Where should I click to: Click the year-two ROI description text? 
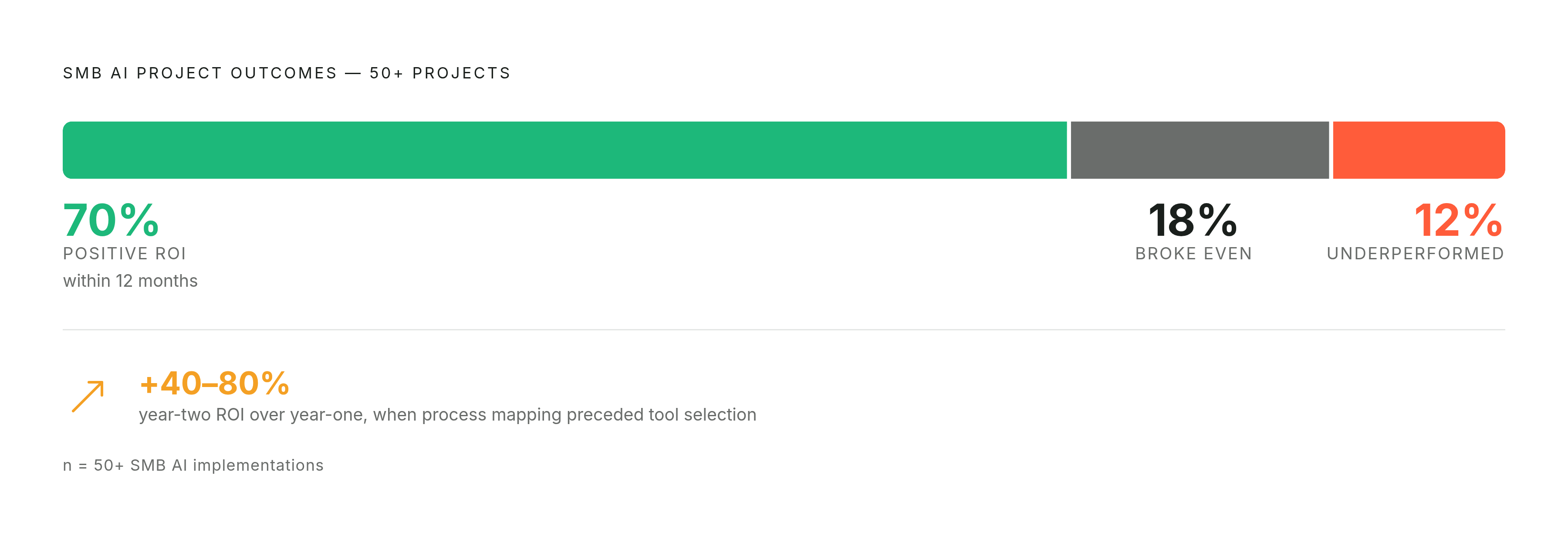click(x=447, y=414)
